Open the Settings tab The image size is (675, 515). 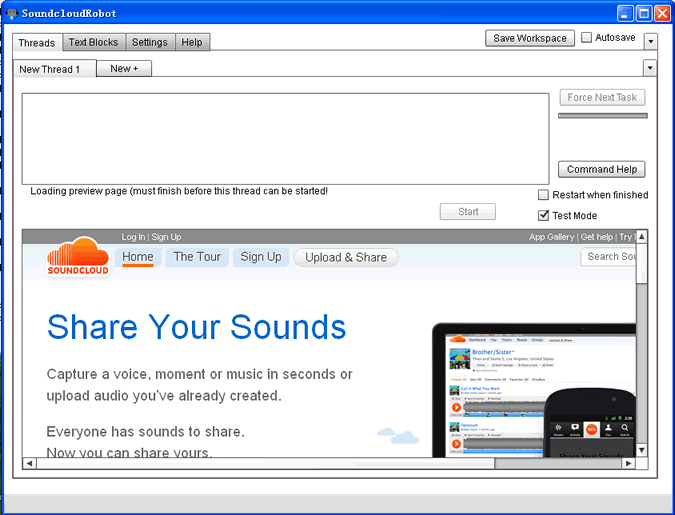150,42
